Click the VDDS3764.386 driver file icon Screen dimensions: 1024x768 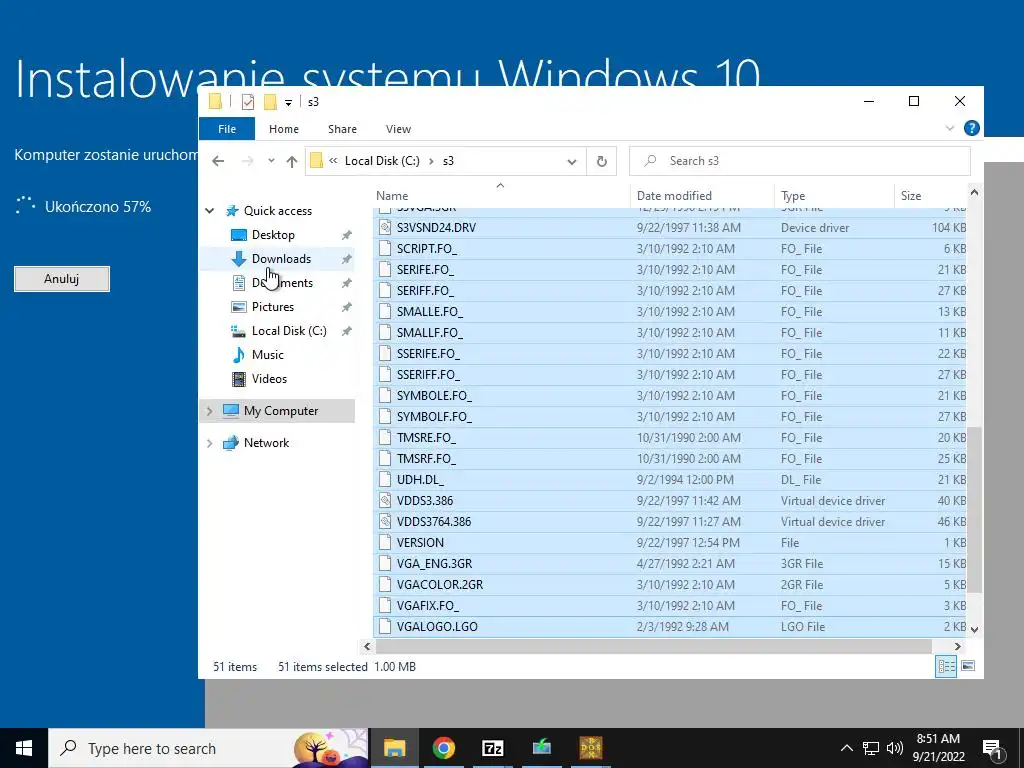point(385,522)
